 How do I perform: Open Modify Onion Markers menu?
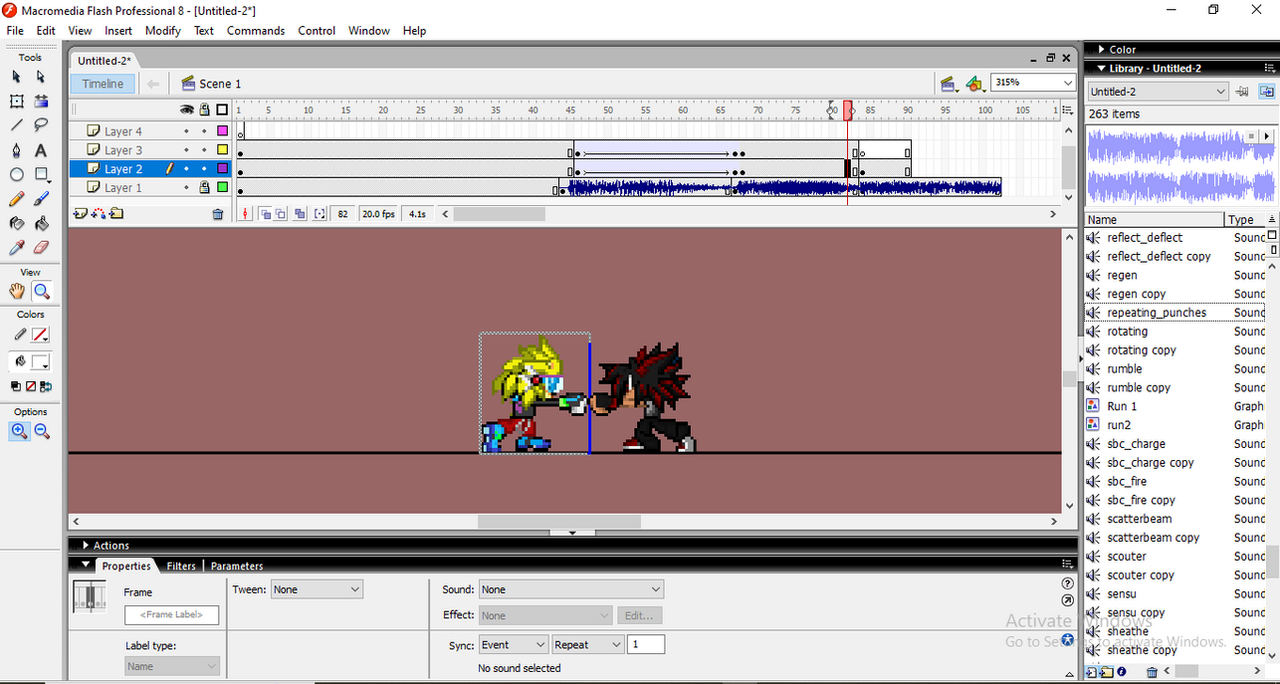[x=320, y=214]
